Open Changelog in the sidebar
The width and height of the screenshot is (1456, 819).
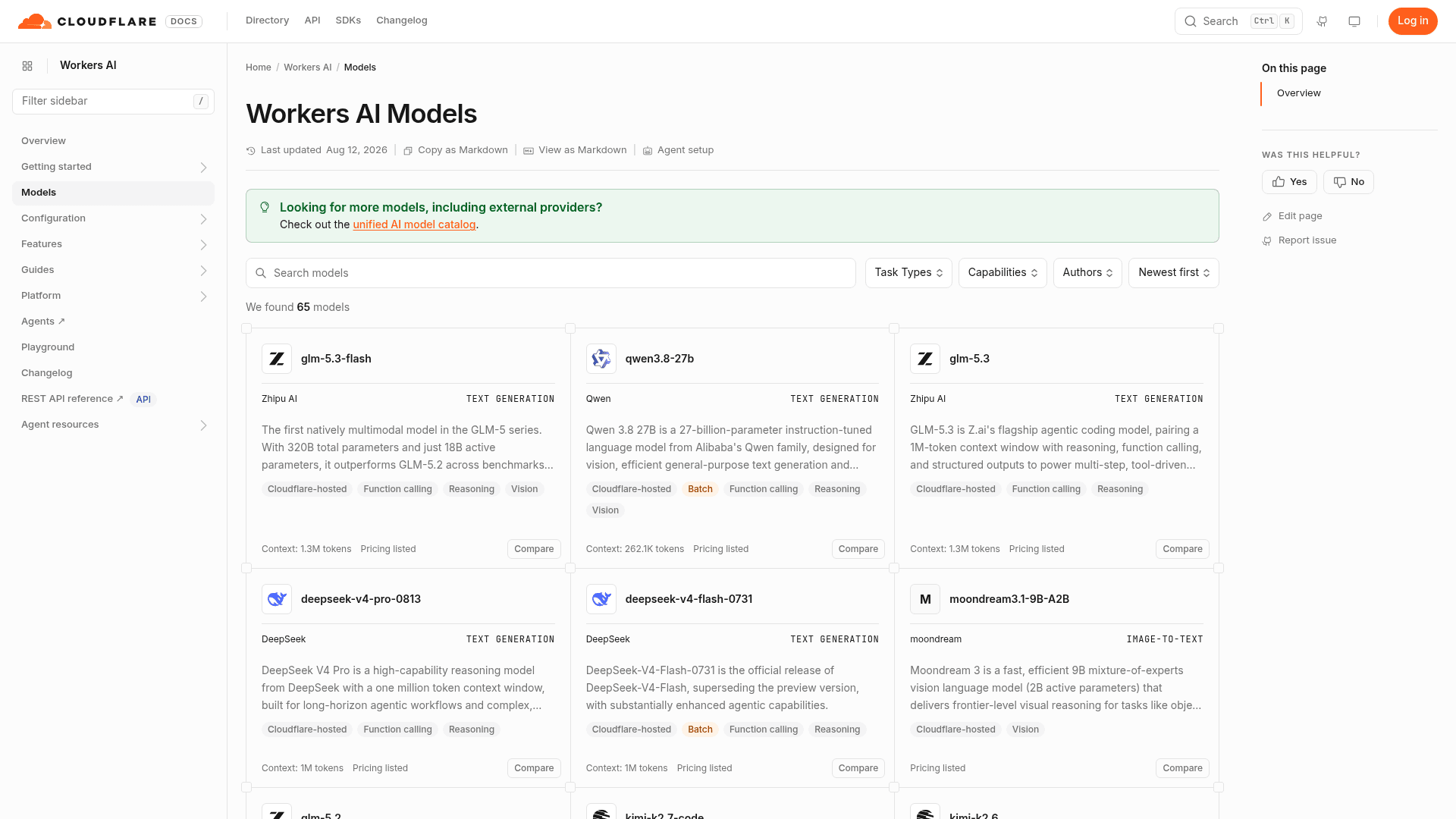[113, 373]
